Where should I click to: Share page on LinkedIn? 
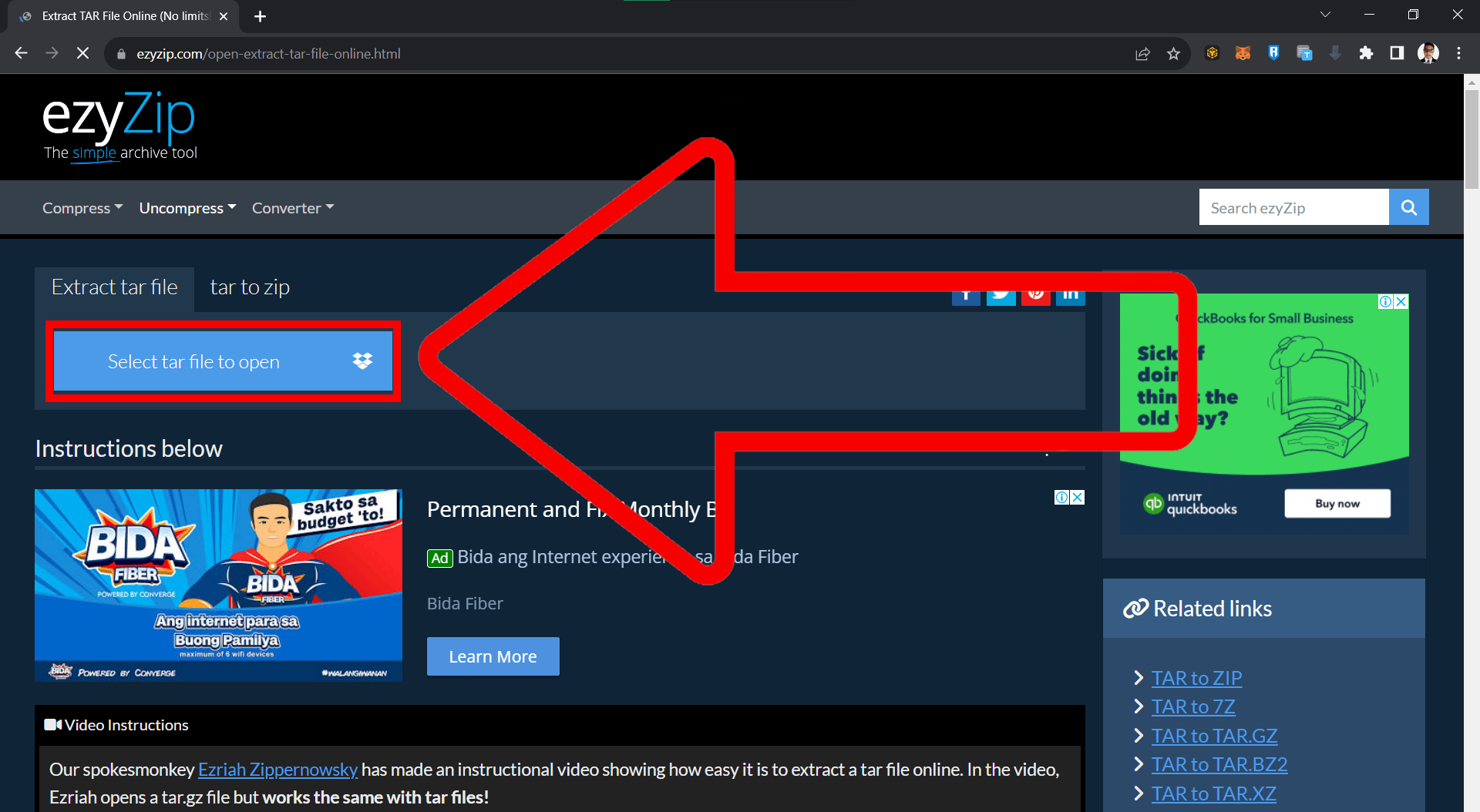tap(1071, 294)
